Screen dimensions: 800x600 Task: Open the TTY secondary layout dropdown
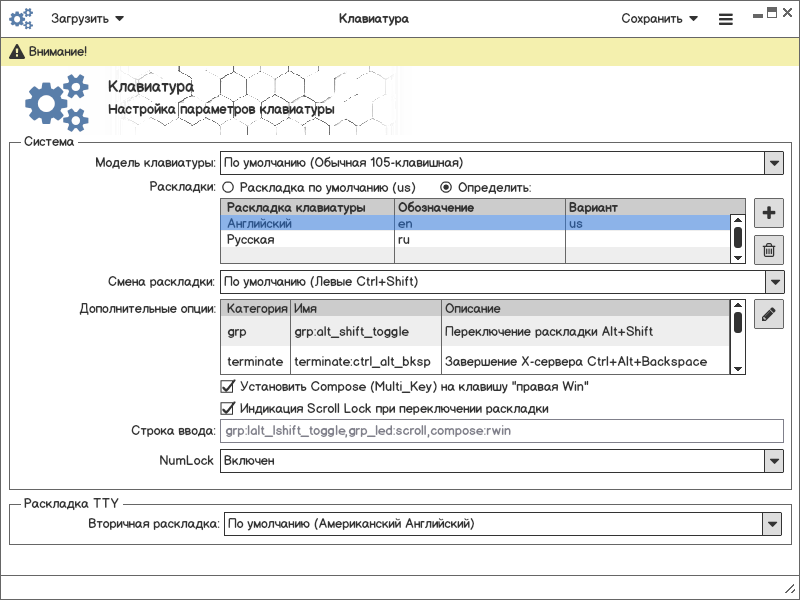click(x=771, y=523)
